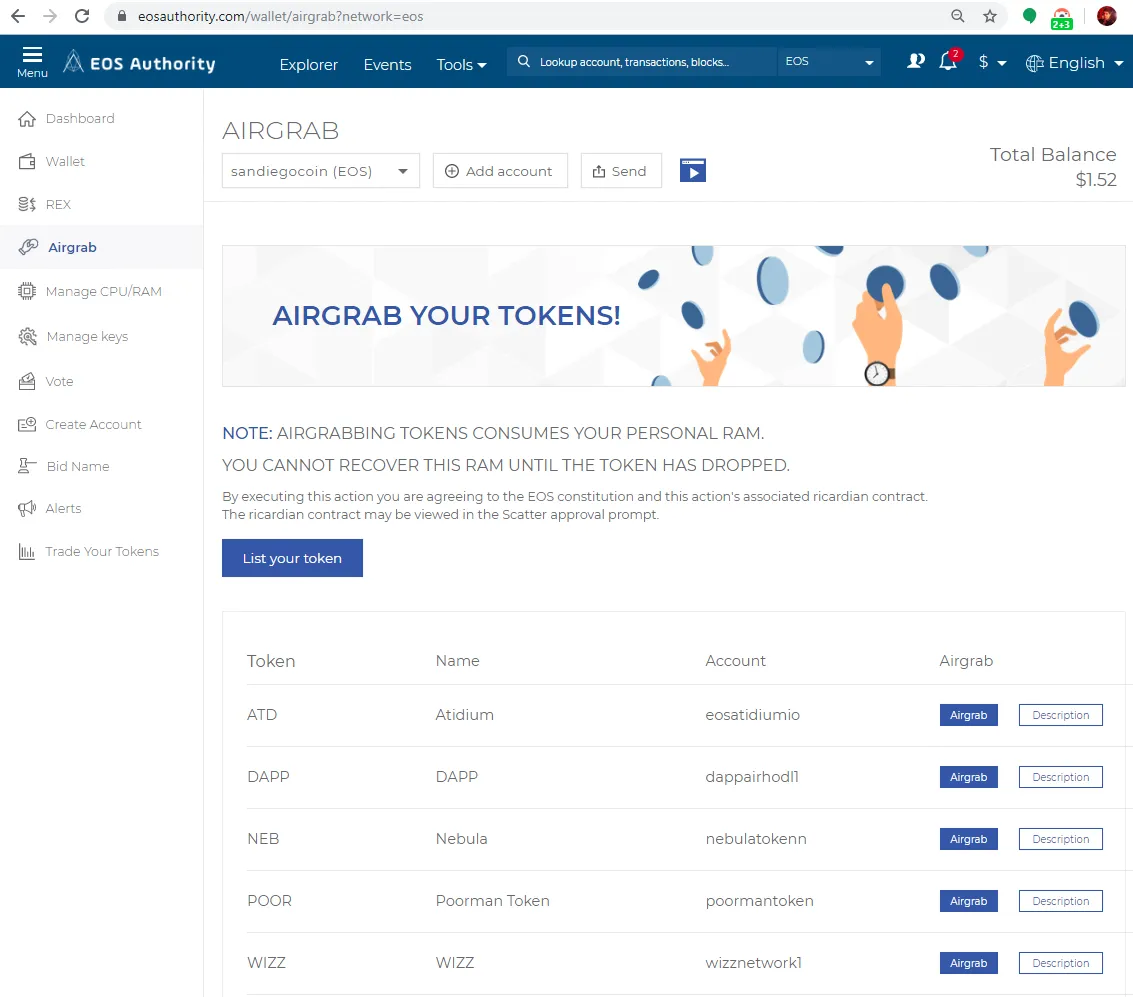
Task: Click the Bid Name gavel icon
Action: (27, 466)
